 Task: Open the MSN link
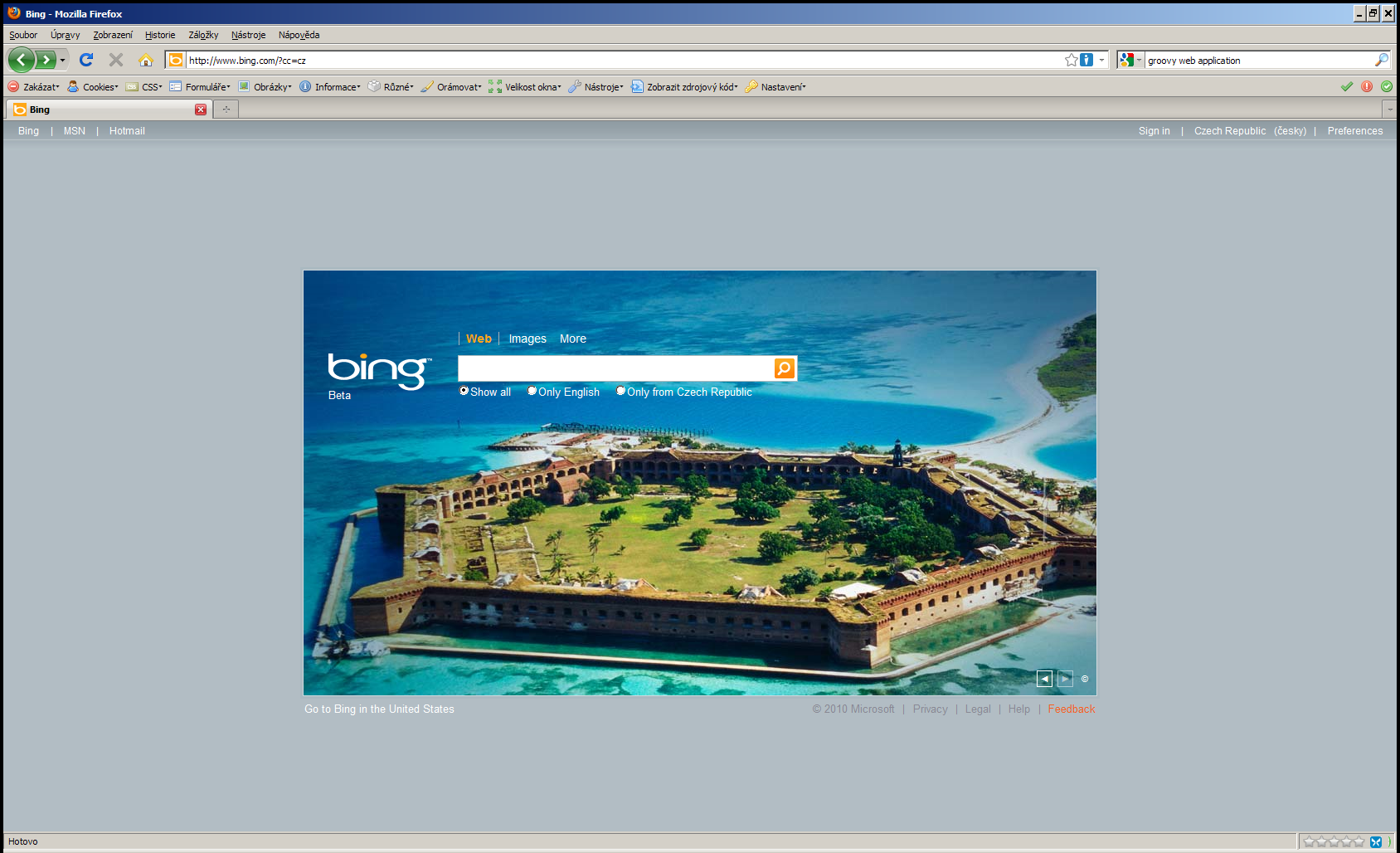tap(75, 131)
